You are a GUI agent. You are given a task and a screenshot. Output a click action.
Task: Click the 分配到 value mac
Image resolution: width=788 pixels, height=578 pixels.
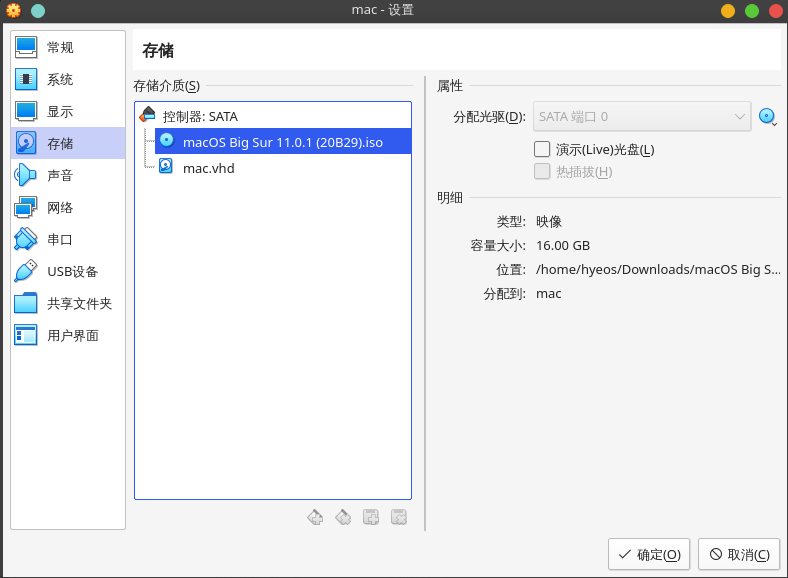click(x=548, y=294)
